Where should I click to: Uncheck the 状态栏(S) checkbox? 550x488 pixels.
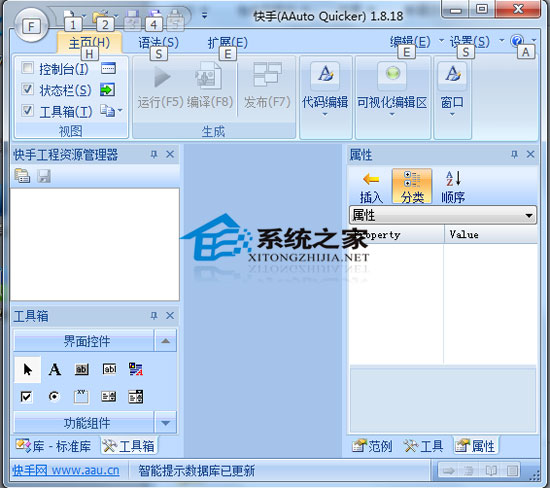[x=27, y=89]
